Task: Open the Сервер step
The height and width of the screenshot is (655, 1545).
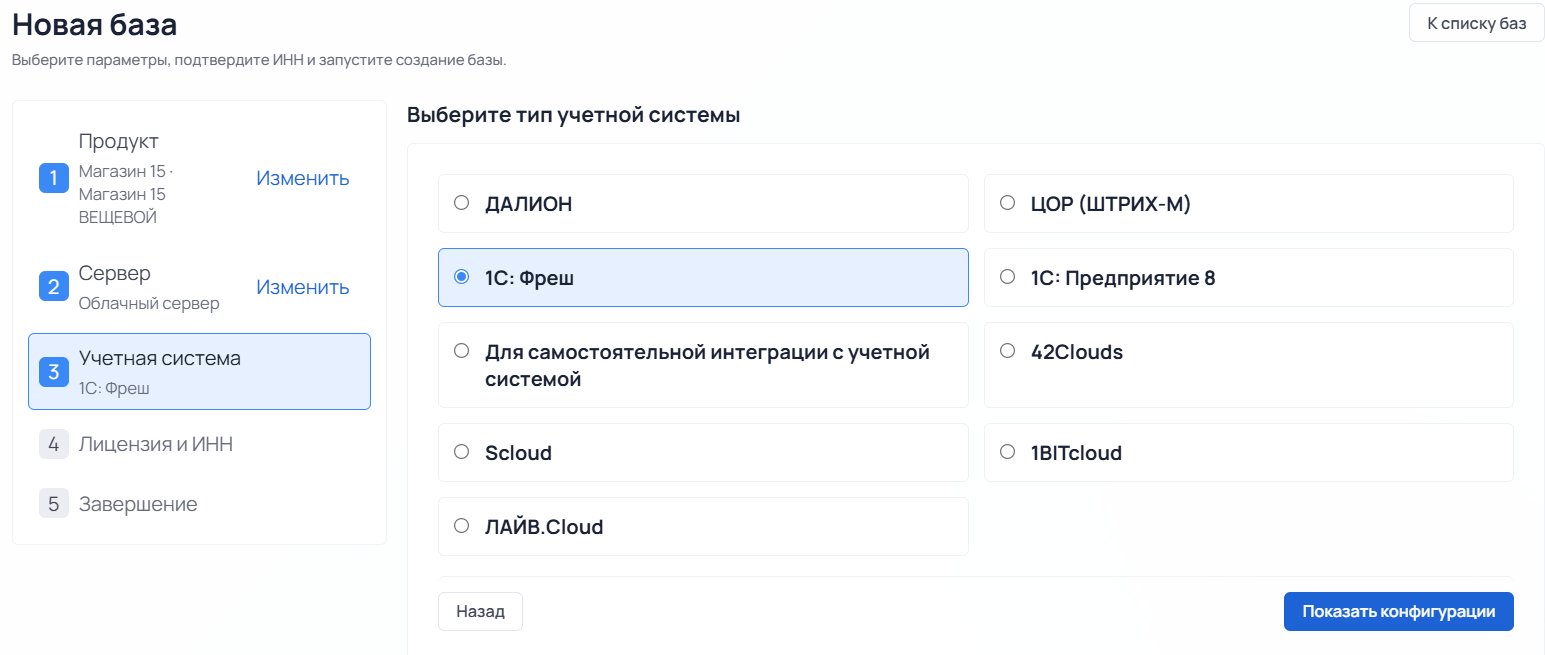Action: [x=199, y=287]
